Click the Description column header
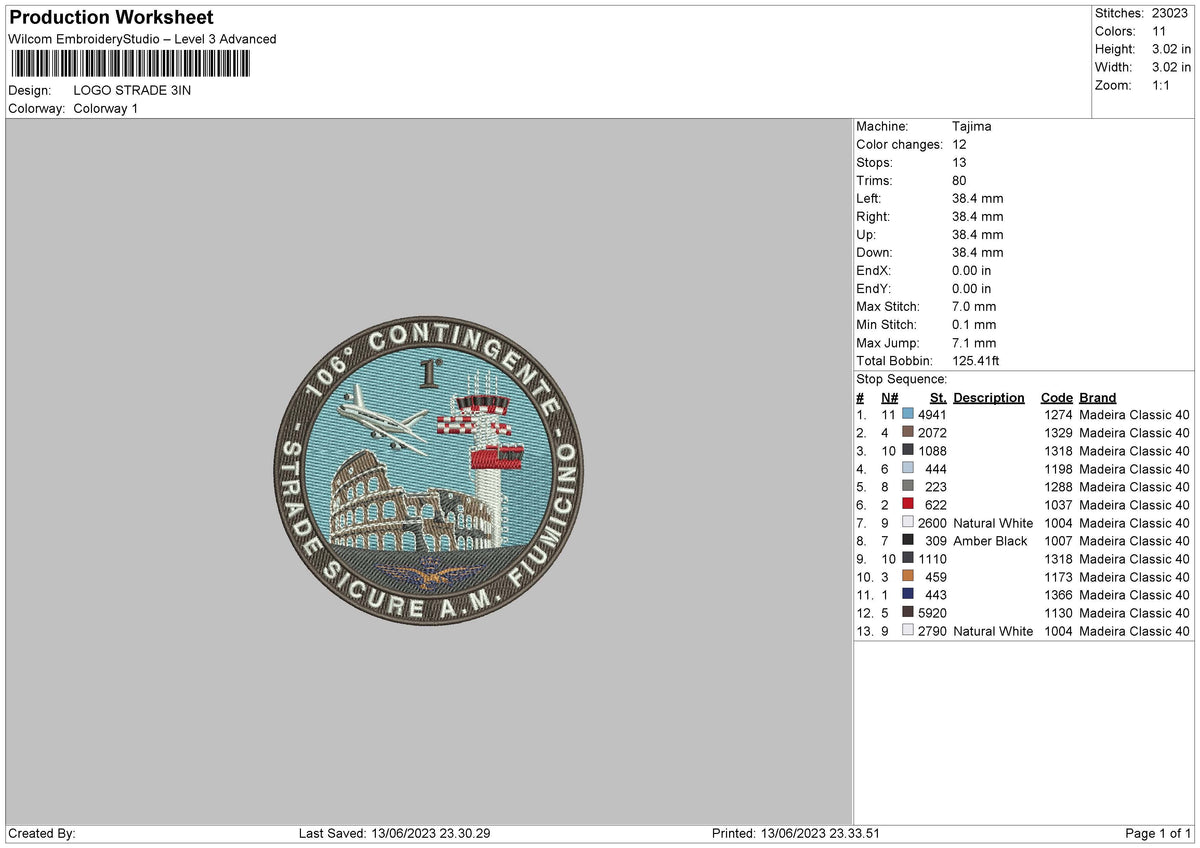 [988, 397]
